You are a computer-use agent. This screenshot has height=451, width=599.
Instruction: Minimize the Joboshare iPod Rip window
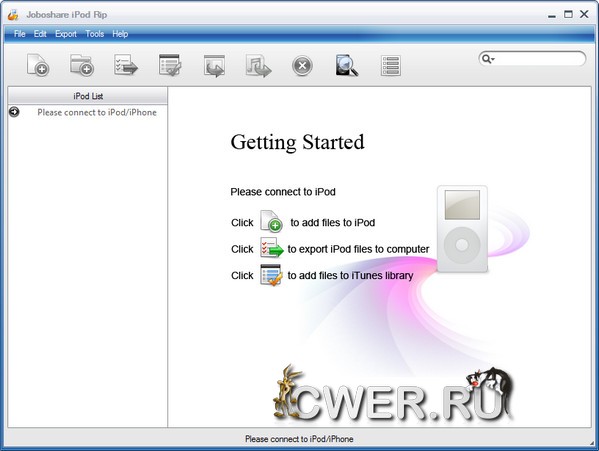tap(552, 15)
